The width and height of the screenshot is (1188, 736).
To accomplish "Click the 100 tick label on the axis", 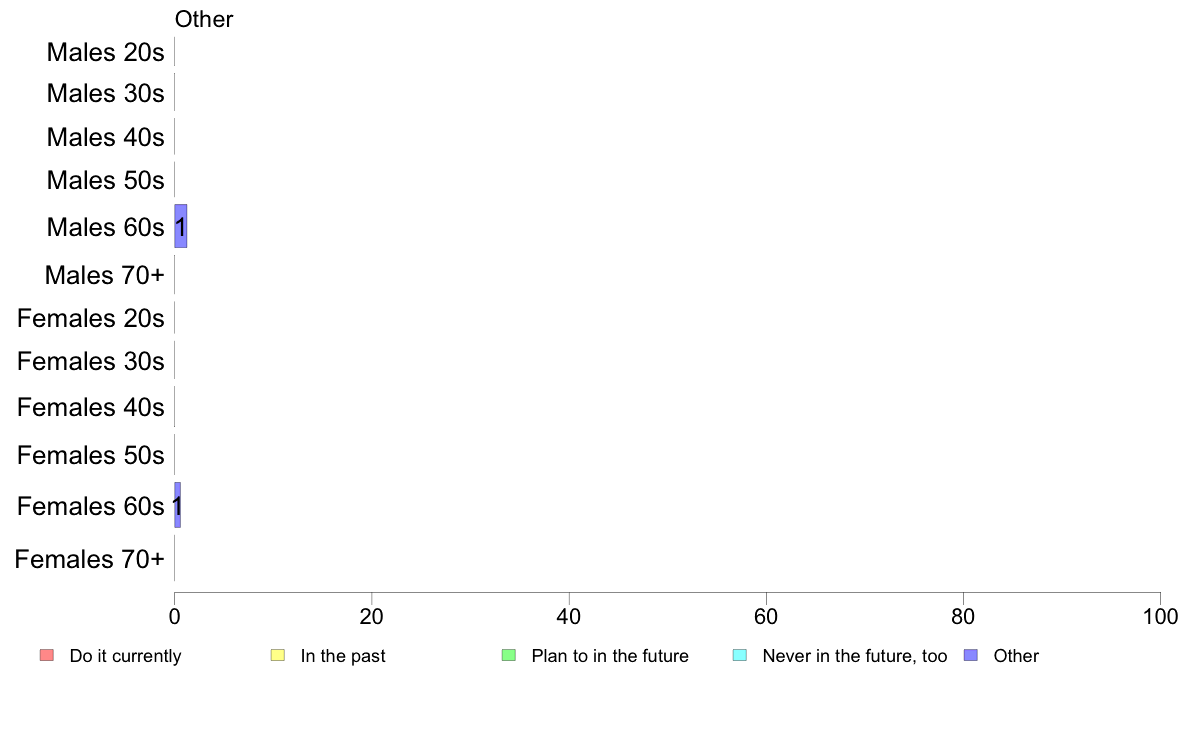I will (1160, 616).
